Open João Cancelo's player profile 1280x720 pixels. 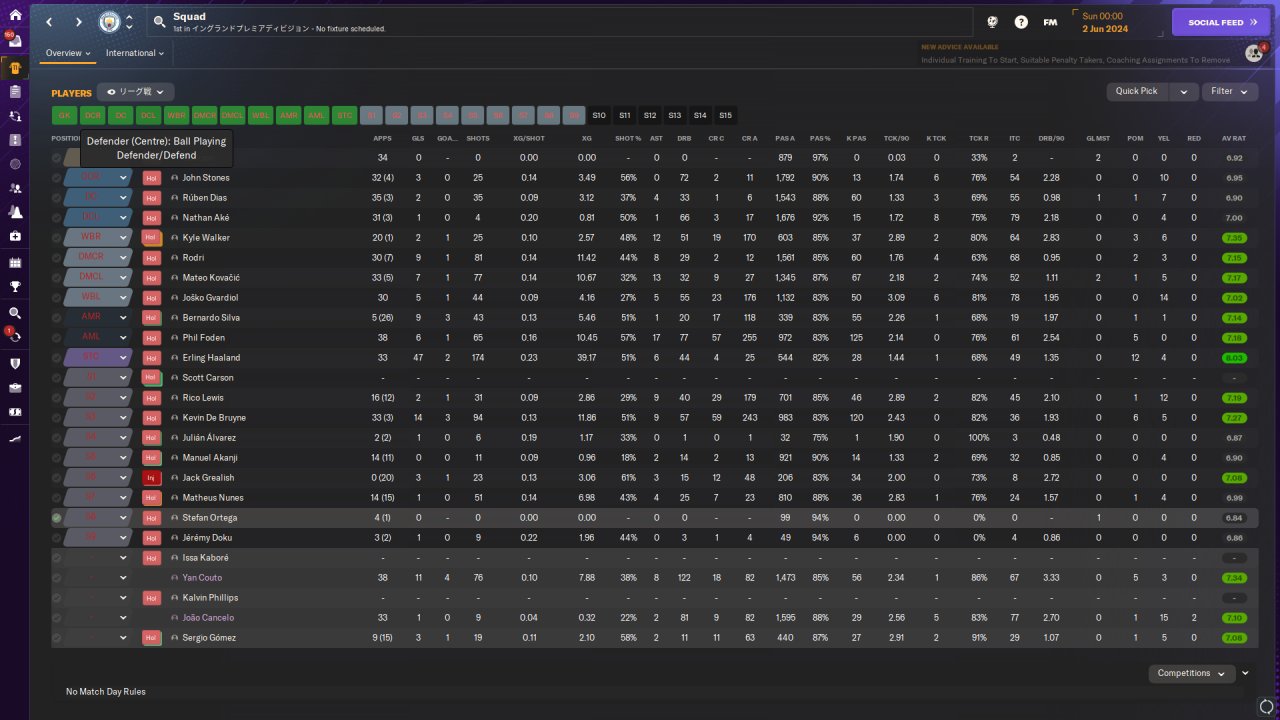pos(208,618)
